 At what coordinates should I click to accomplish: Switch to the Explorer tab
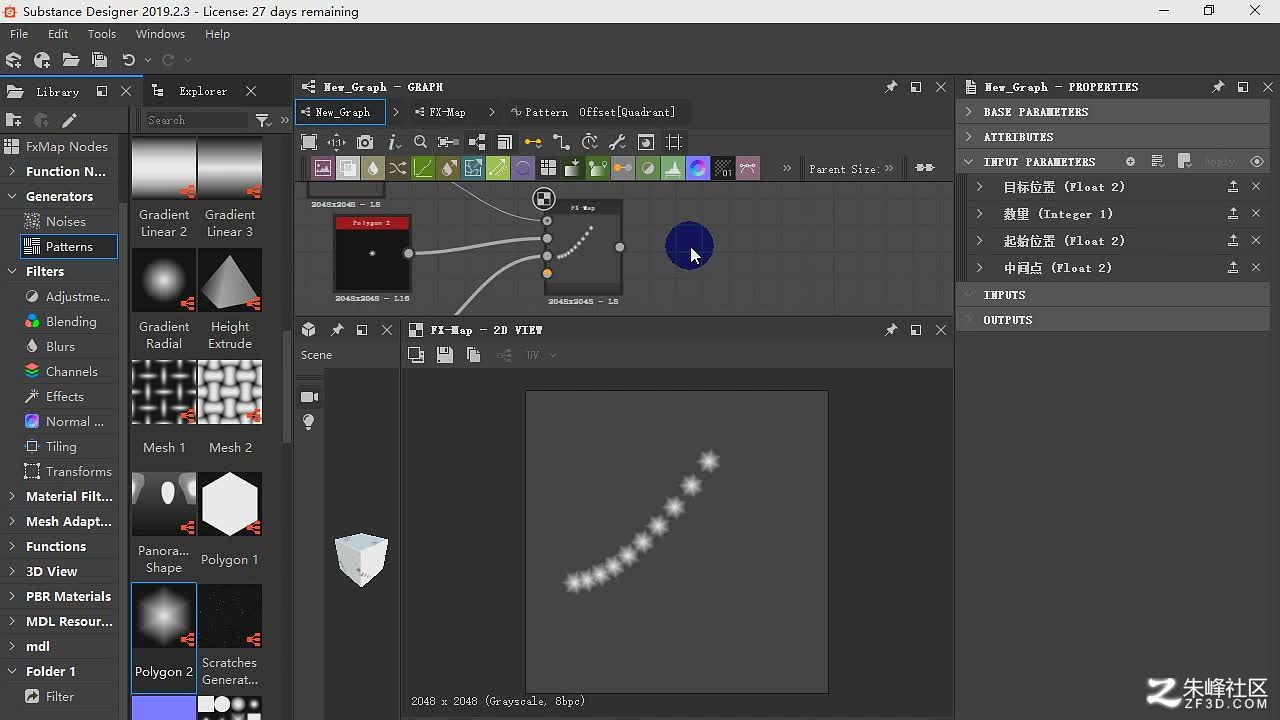tap(203, 91)
